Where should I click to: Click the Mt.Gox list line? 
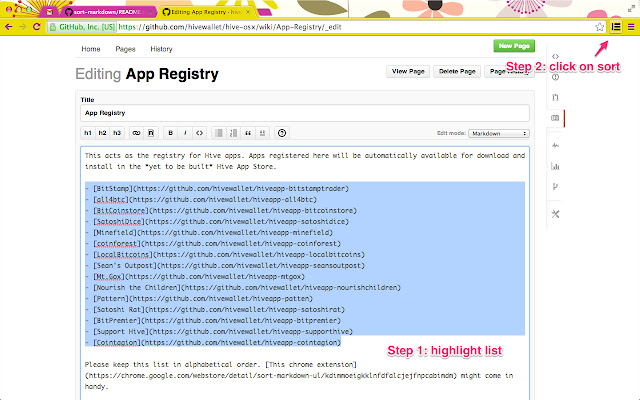195,276
